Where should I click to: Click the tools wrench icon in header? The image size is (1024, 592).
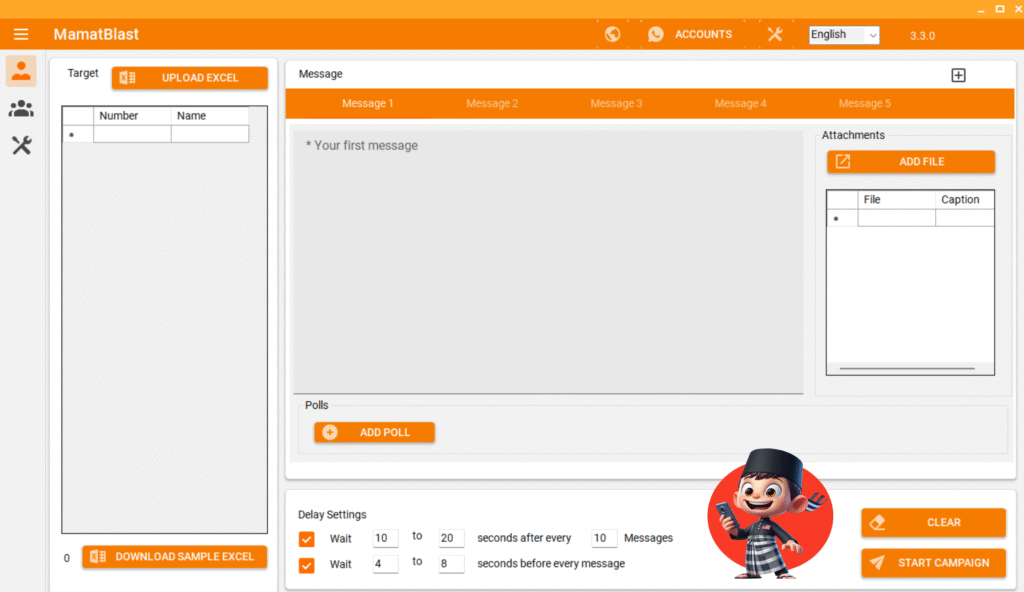[775, 34]
